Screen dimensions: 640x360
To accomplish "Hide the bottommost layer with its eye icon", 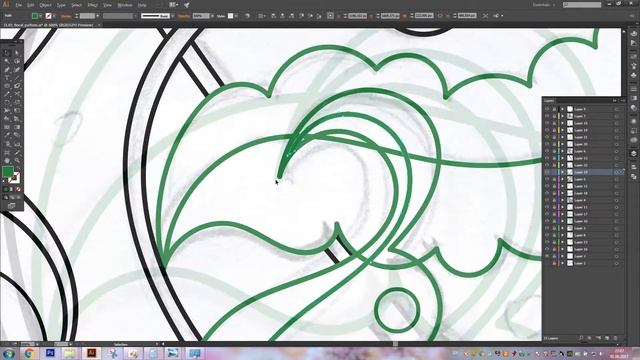I will [x=547, y=263].
